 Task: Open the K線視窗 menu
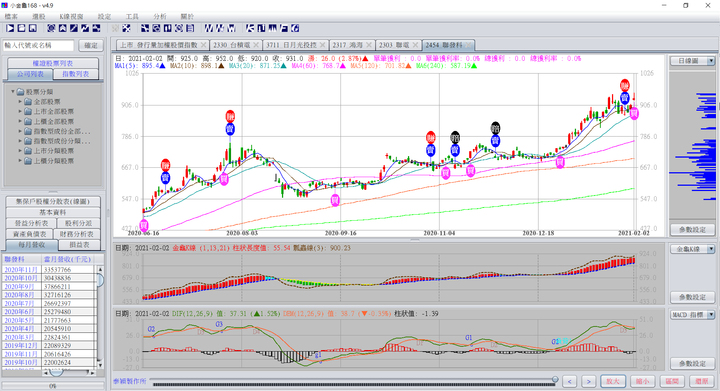[71, 17]
